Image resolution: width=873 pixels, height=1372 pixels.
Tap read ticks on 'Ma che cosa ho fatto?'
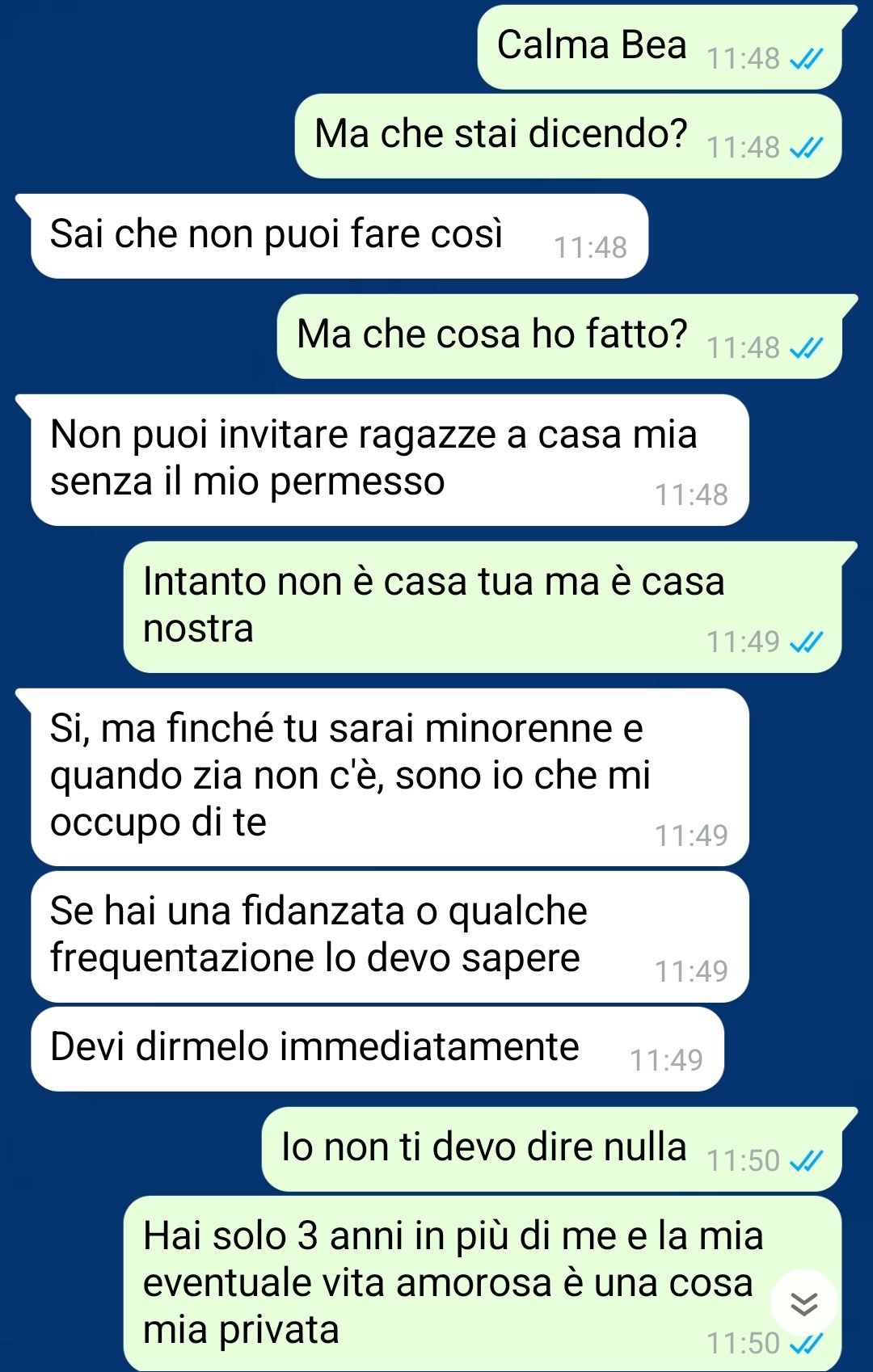[806, 348]
